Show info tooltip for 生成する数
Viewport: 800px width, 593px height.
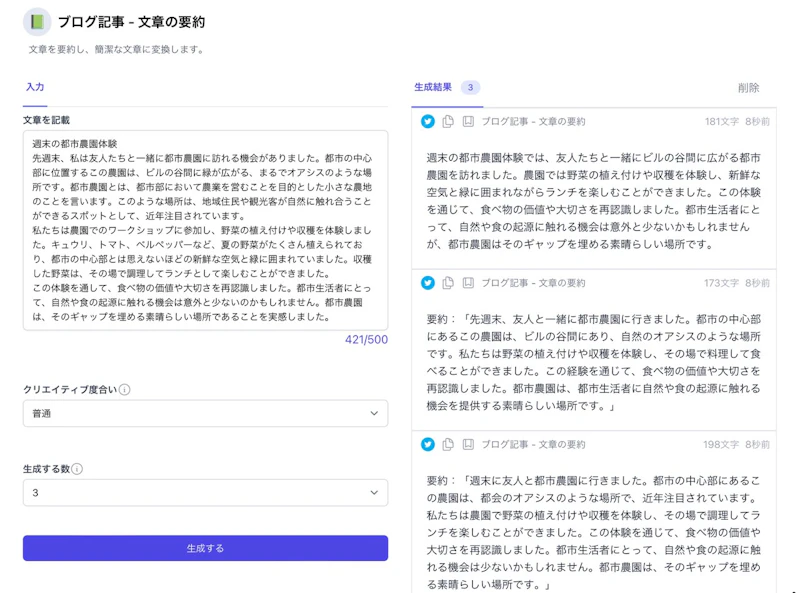[x=77, y=469]
